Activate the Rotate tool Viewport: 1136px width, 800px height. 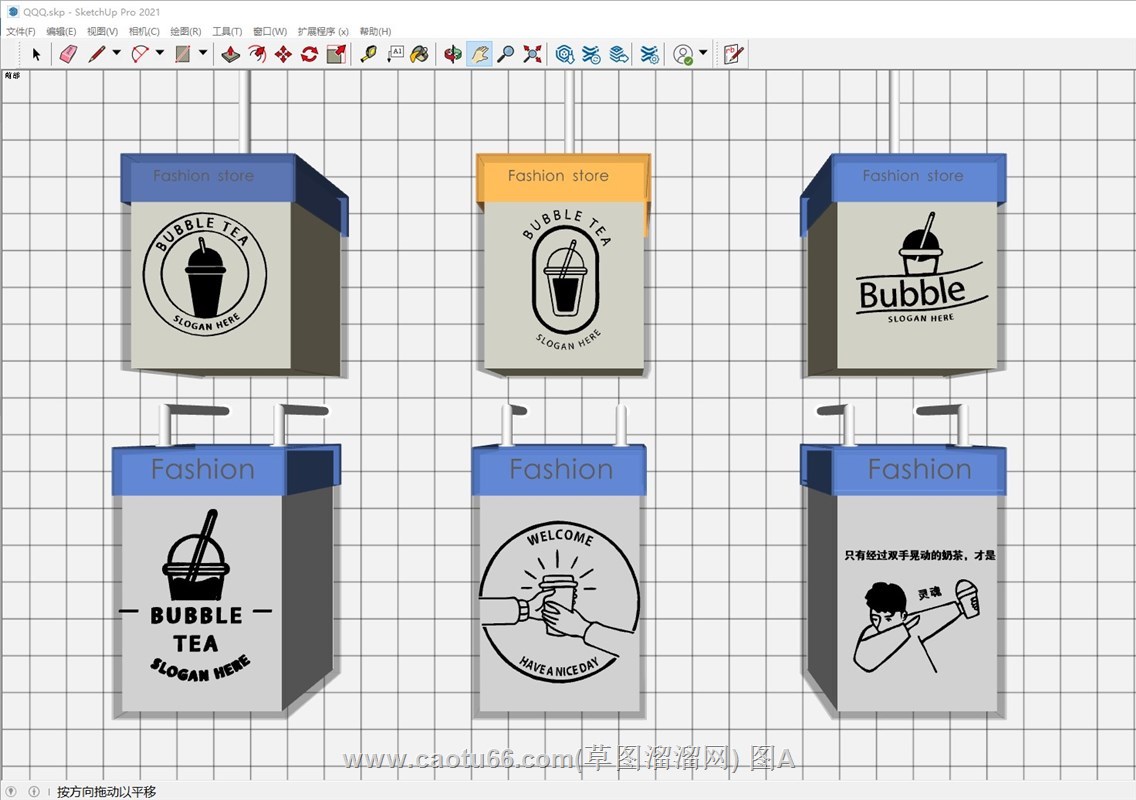click(x=309, y=54)
